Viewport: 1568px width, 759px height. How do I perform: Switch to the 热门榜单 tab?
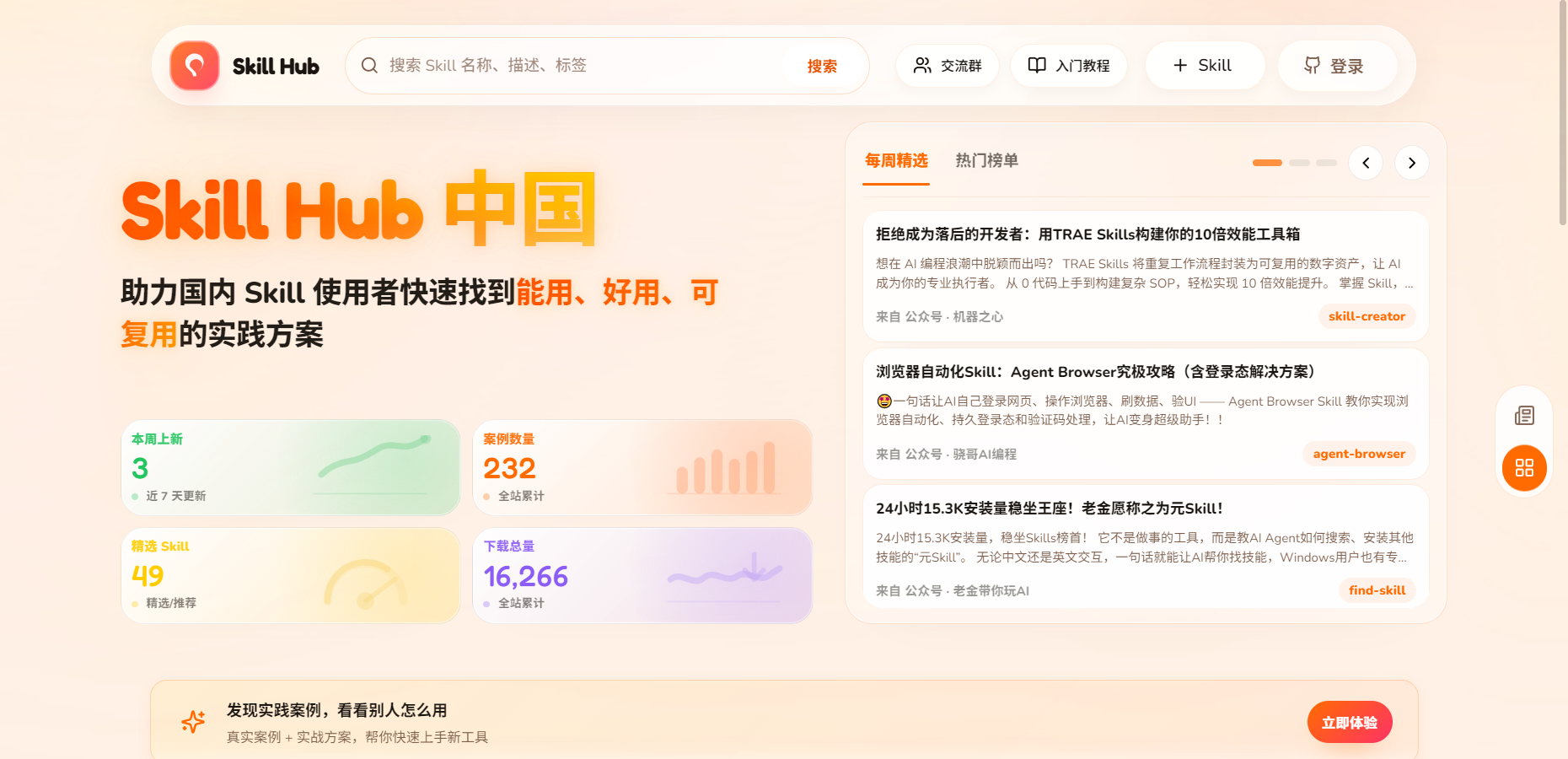click(x=986, y=161)
